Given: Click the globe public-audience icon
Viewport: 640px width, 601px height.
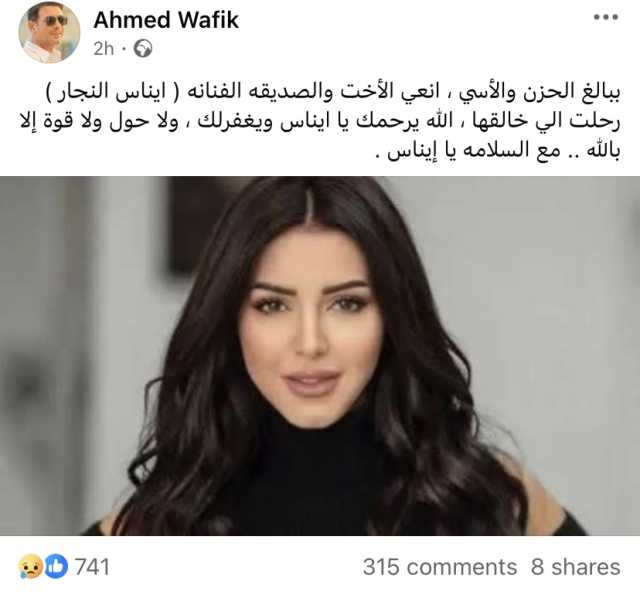Looking at the screenshot, I should coord(143,49).
